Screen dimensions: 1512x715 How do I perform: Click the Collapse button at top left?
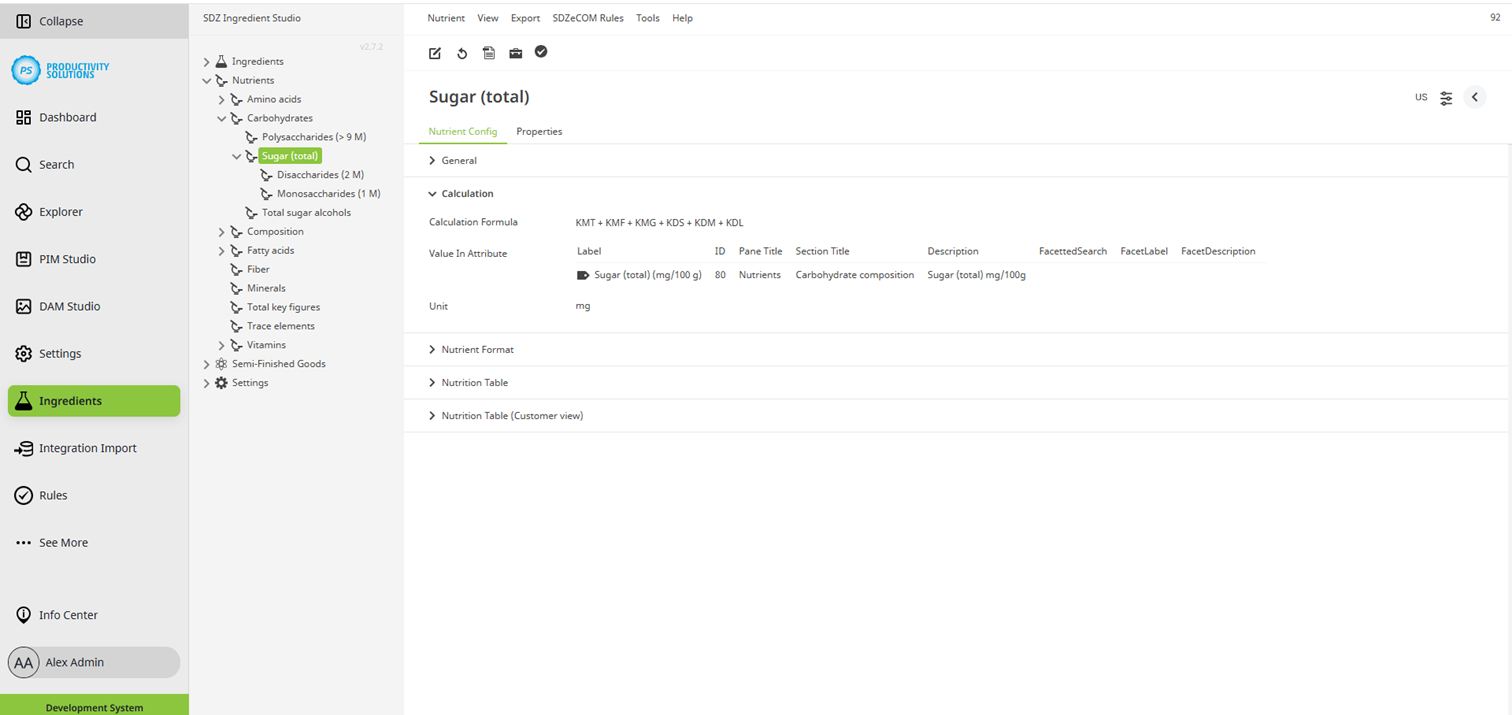[x=51, y=20]
